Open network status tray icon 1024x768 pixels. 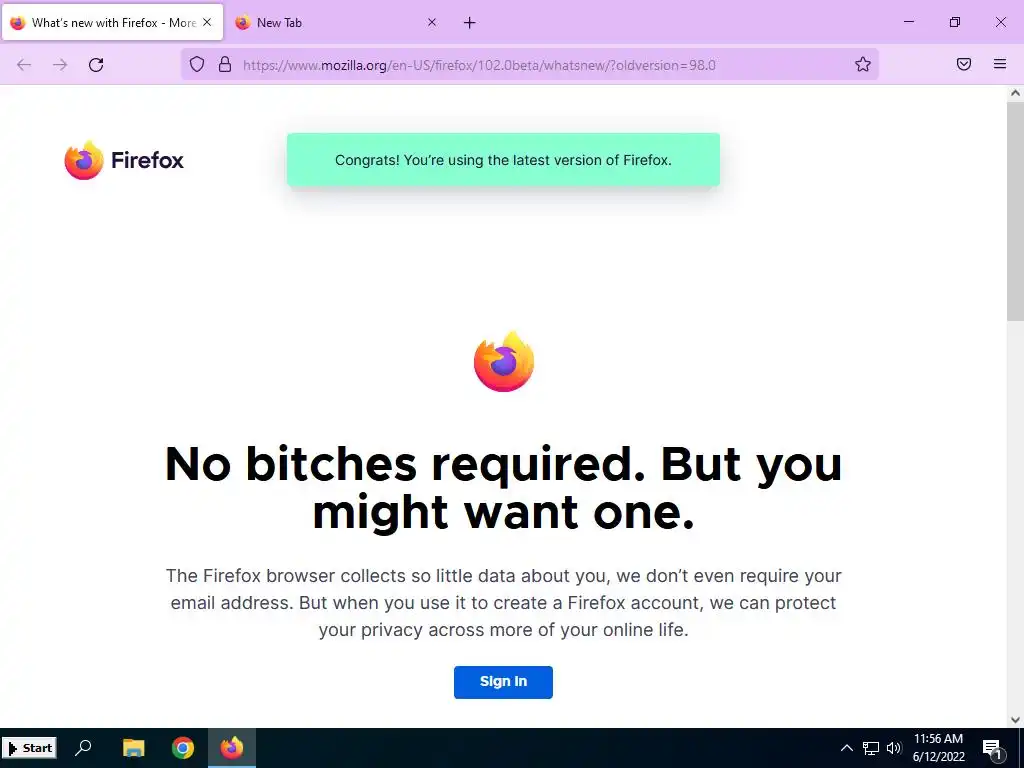pos(871,748)
